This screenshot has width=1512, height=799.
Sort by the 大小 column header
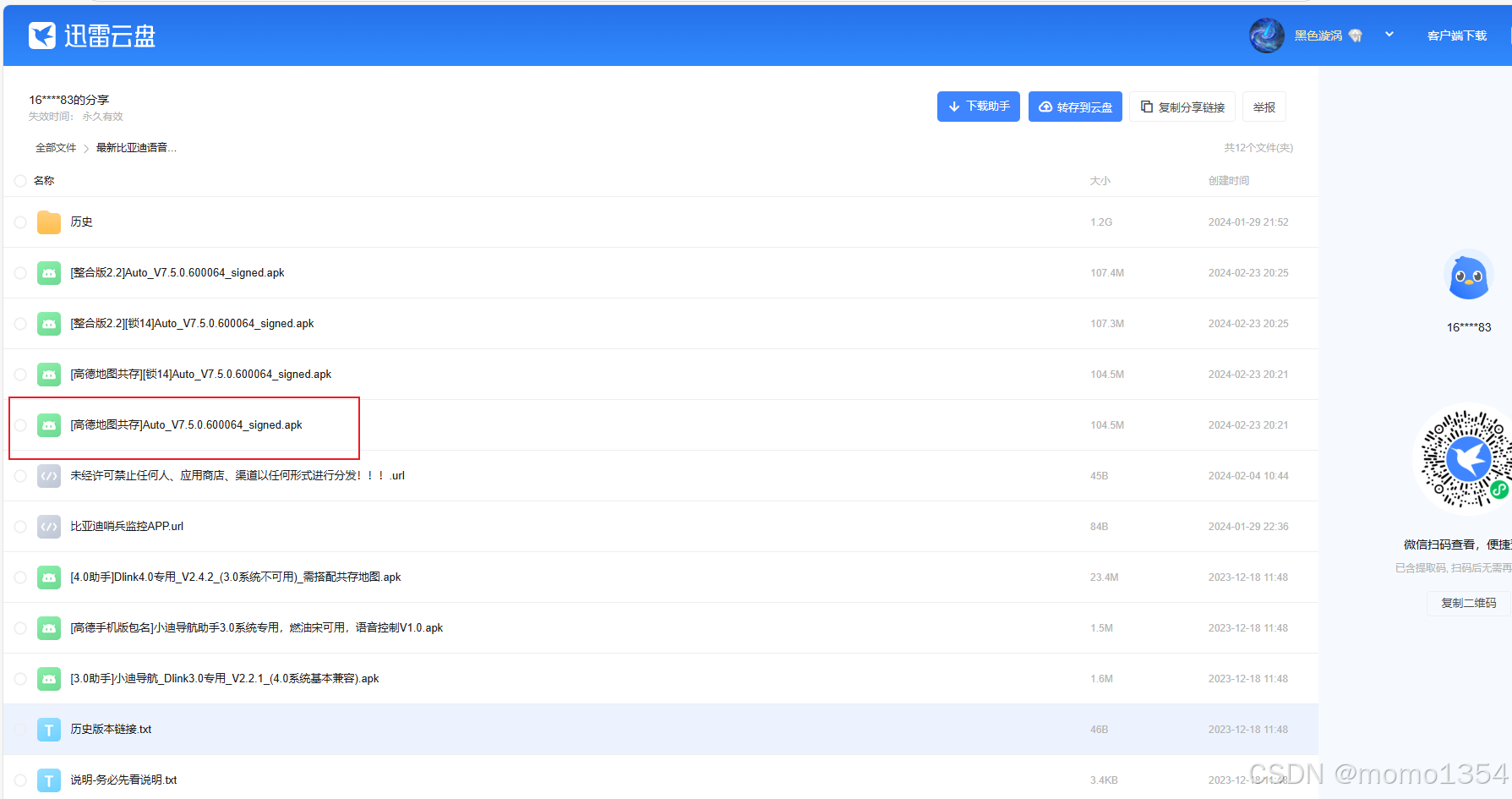coord(1100,181)
